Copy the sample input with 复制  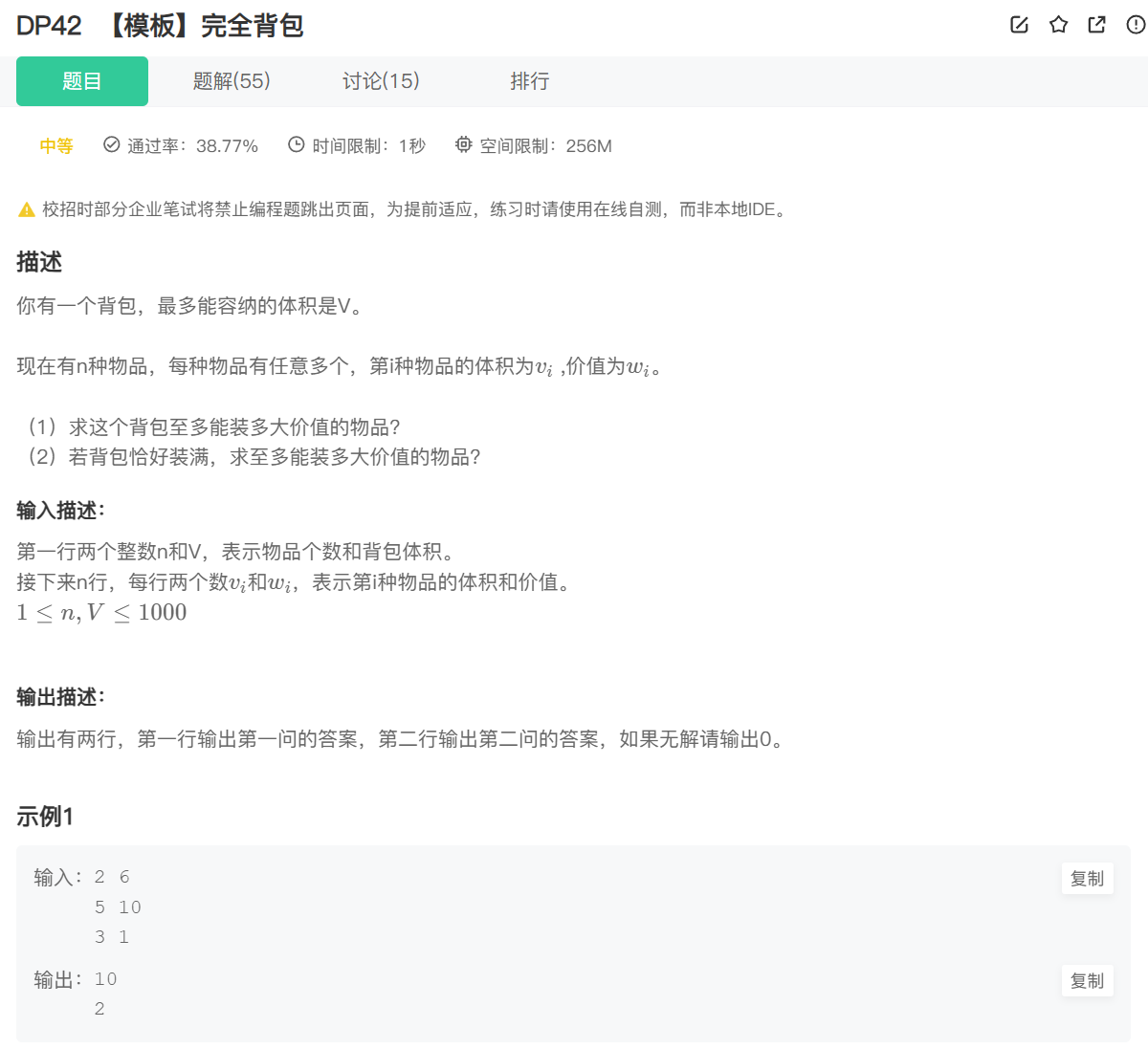click(x=1087, y=878)
